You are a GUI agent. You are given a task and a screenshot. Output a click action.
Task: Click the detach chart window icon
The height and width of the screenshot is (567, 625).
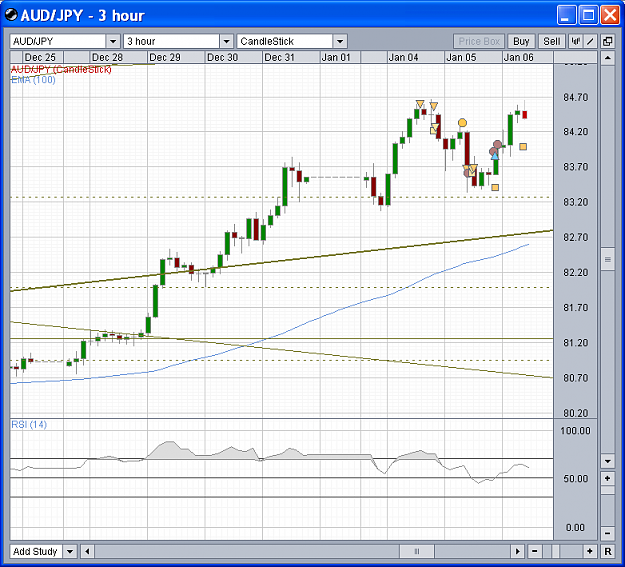click(607, 41)
